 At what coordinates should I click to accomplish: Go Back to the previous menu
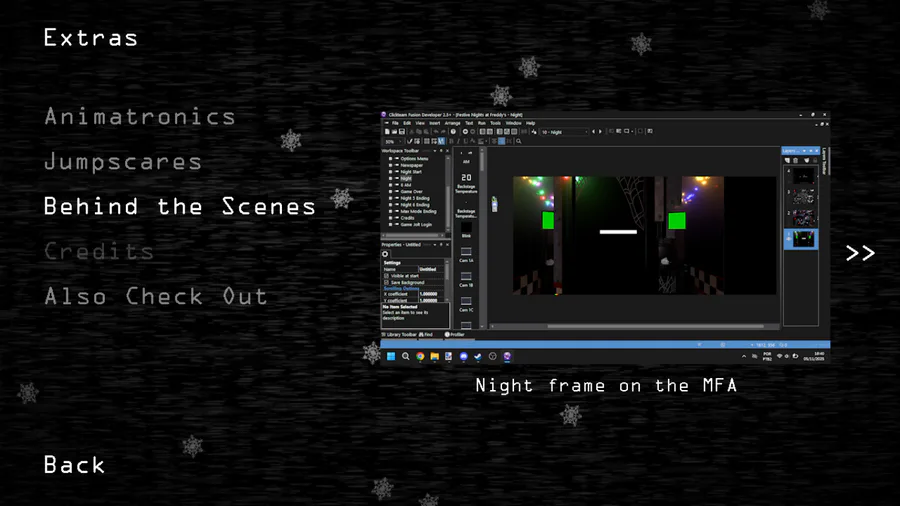click(75, 465)
